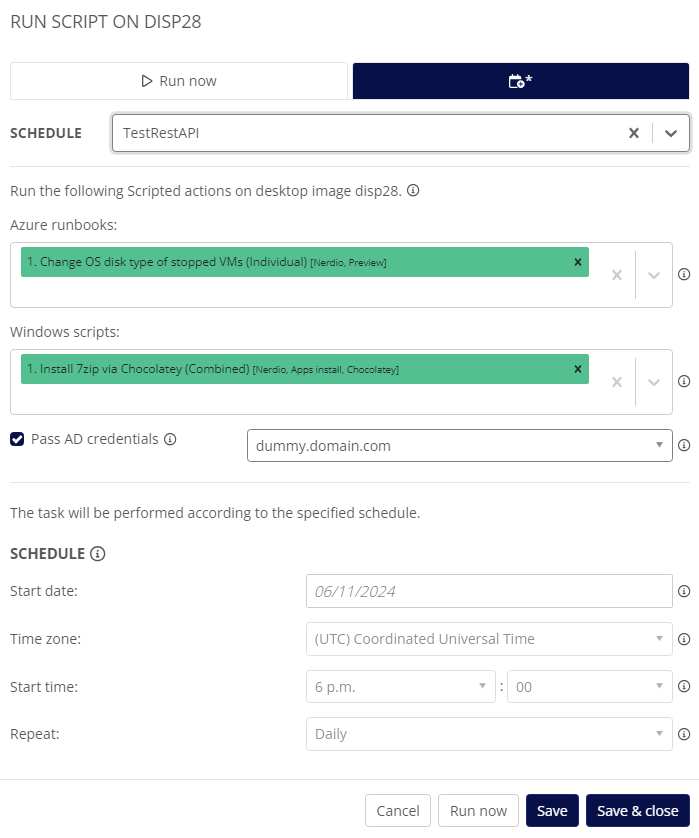Open info icon beside the domain dropdown

684,445
